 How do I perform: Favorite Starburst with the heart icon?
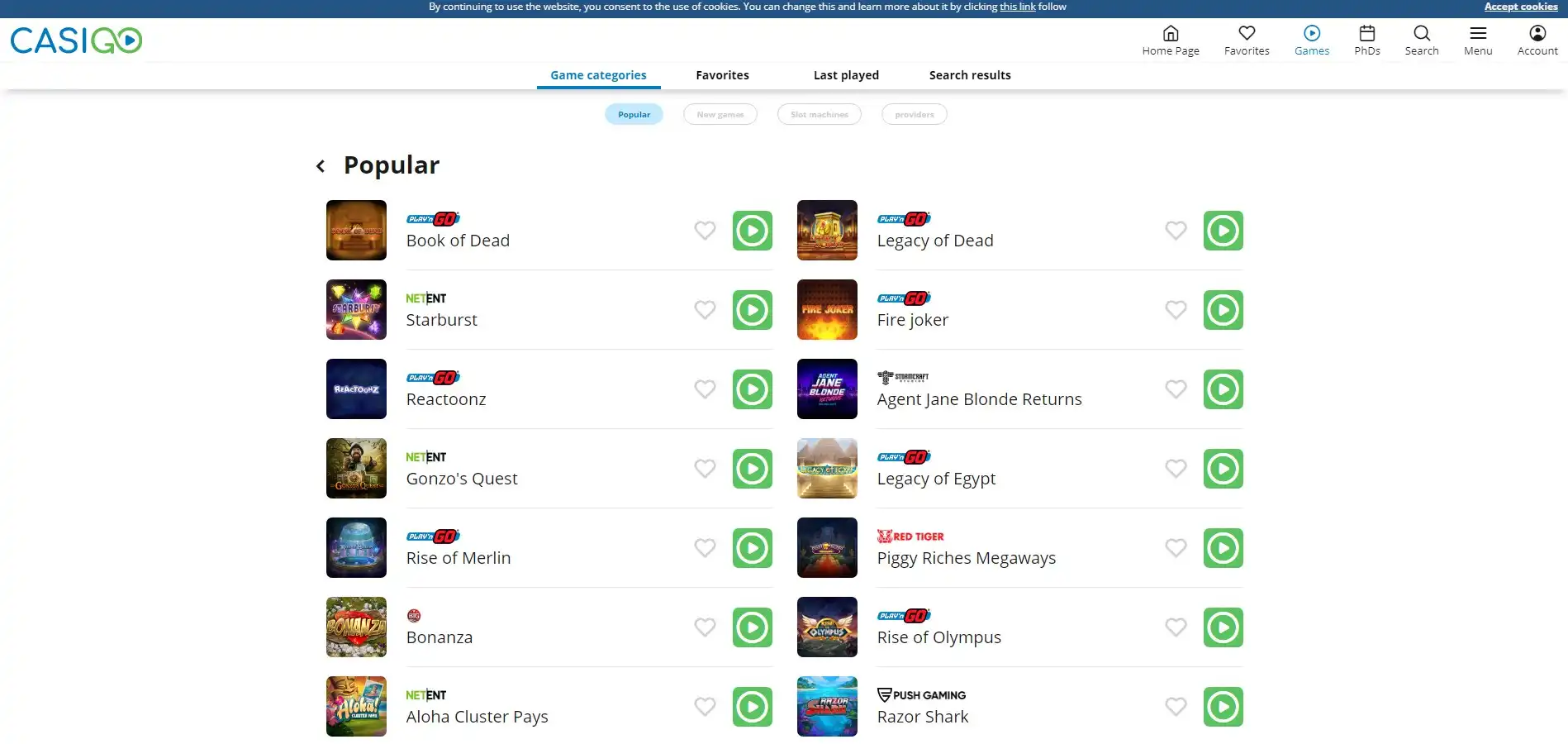click(705, 310)
